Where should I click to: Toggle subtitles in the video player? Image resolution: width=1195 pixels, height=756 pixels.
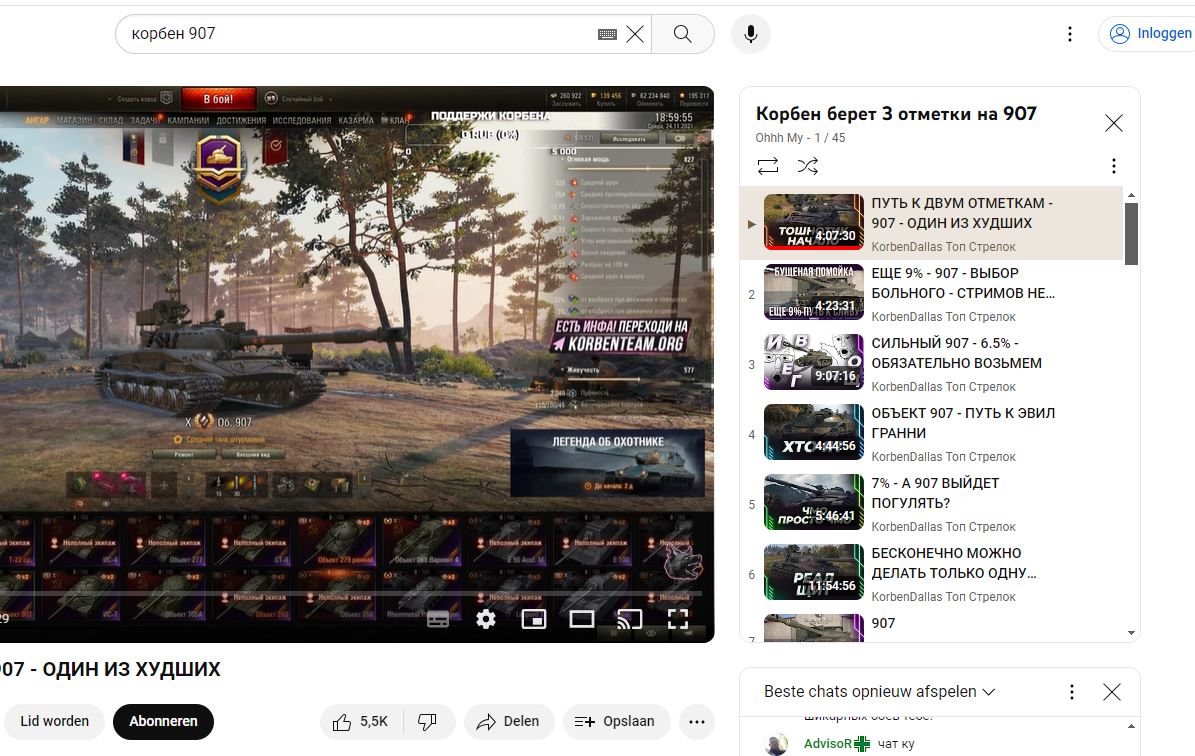437,619
